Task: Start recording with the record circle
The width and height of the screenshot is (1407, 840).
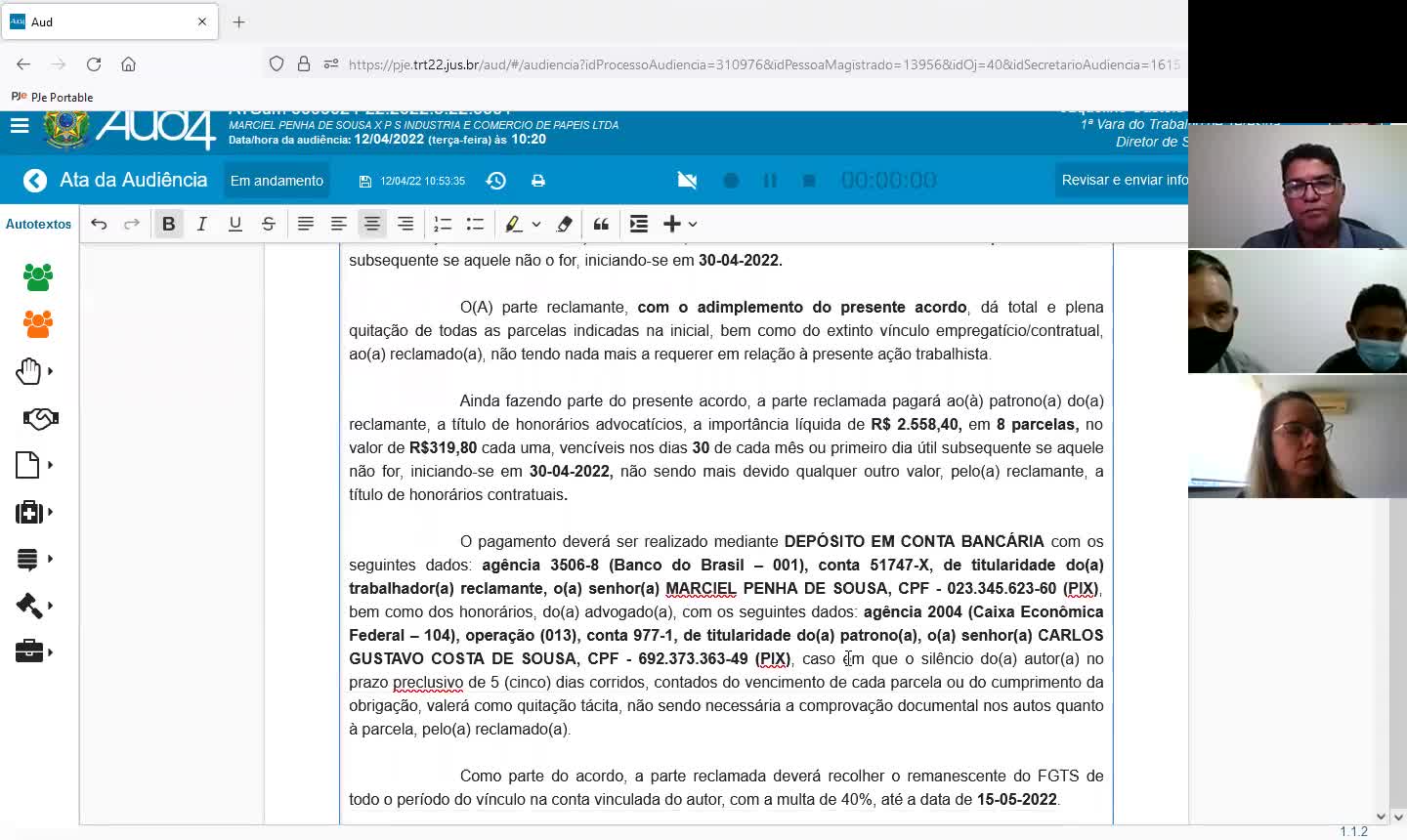Action: click(x=731, y=181)
